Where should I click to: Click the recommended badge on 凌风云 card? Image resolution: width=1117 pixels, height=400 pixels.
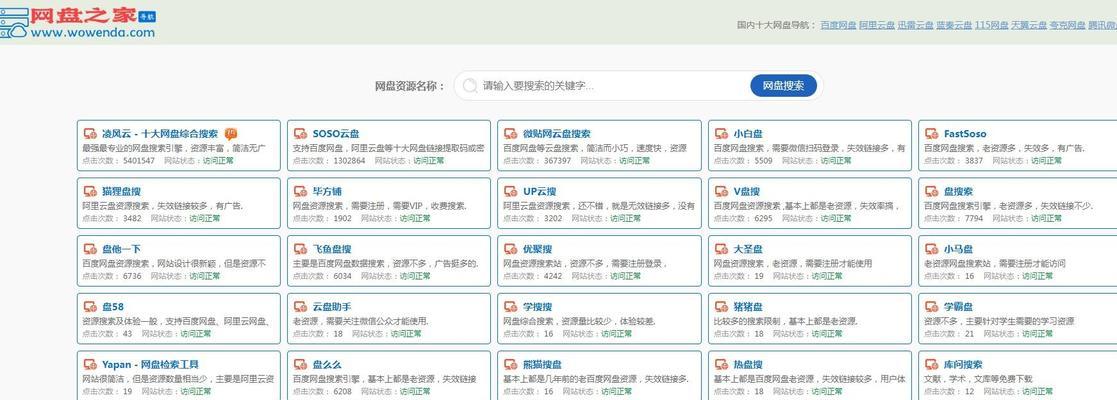(231, 133)
